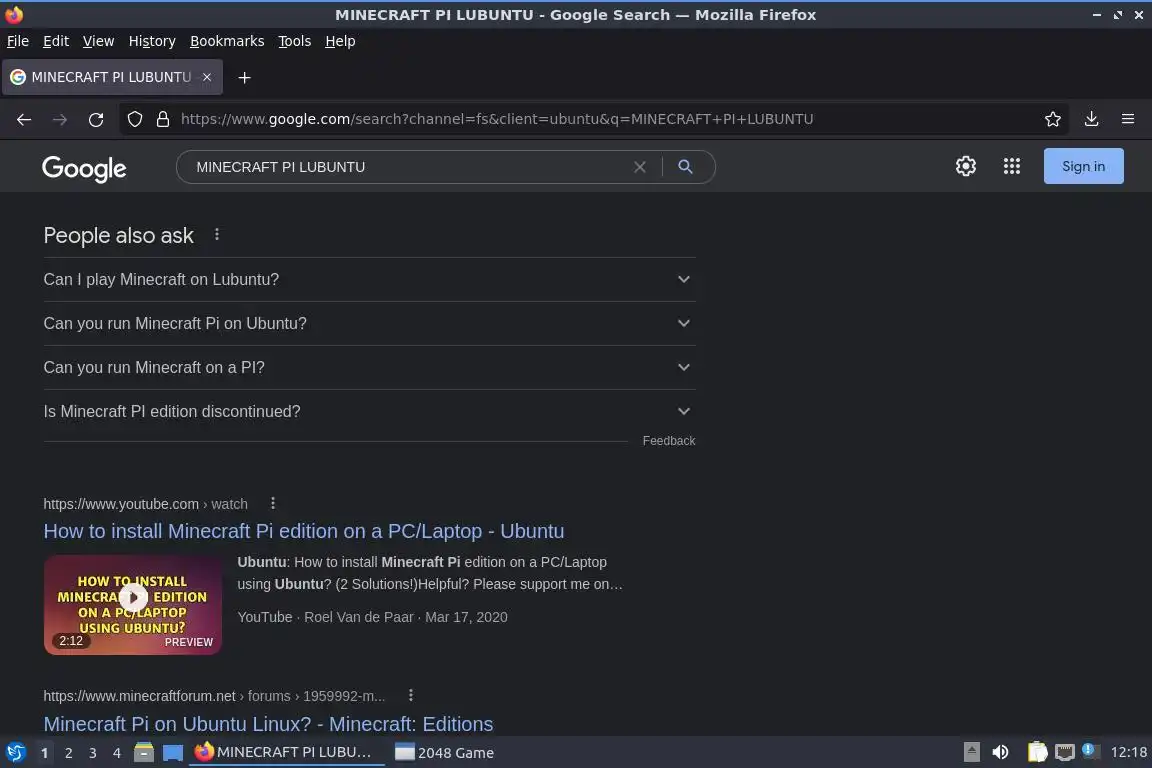Expand 'Is Minecraft PI edition discontinued?'

coord(370,412)
